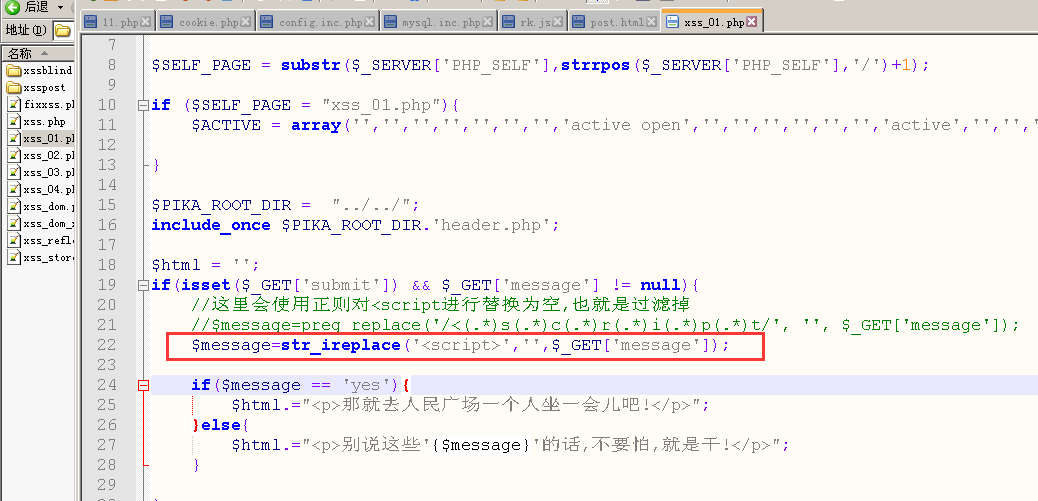
Task: Click the xsspost folder name
Action: pos(44,87)
